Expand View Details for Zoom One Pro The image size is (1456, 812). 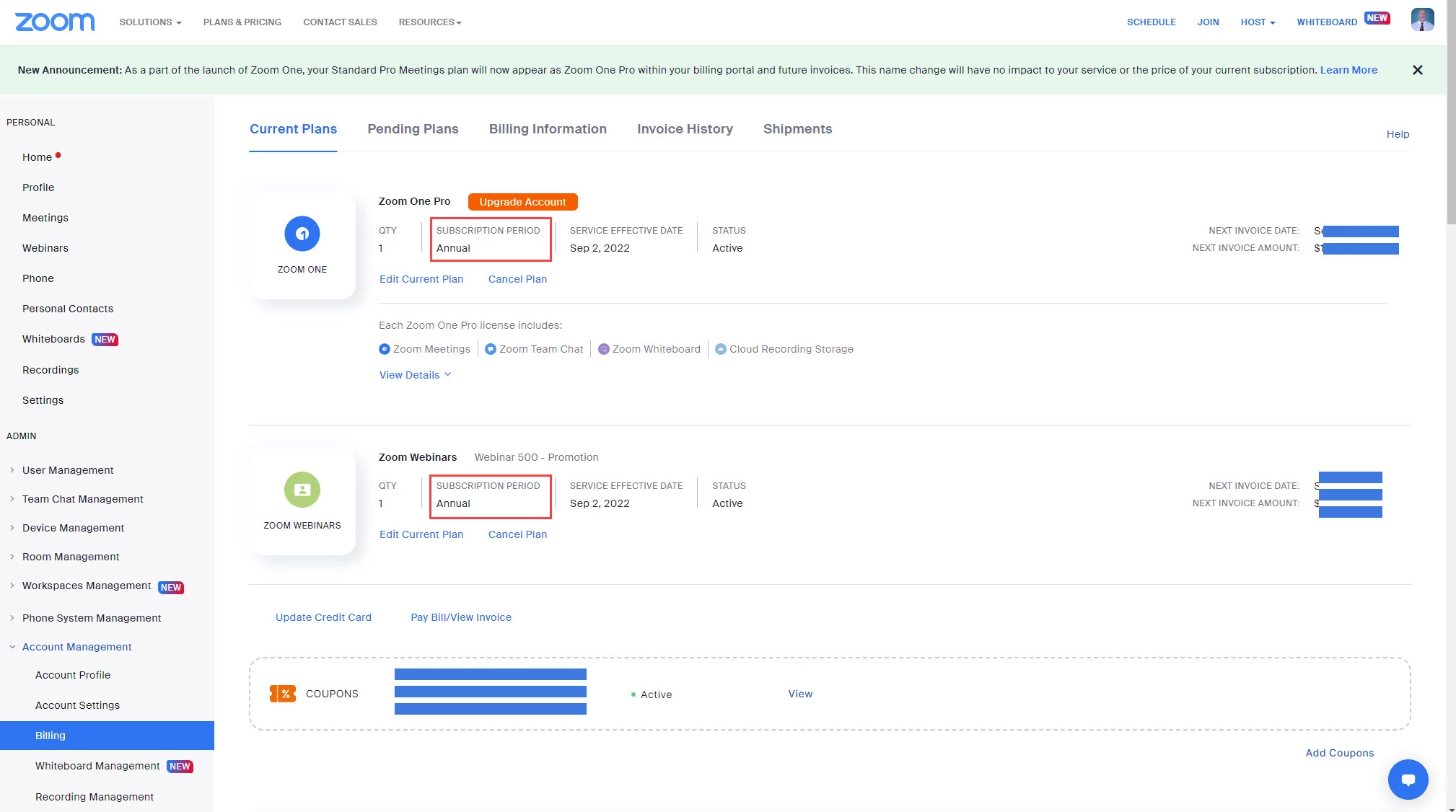415,375
